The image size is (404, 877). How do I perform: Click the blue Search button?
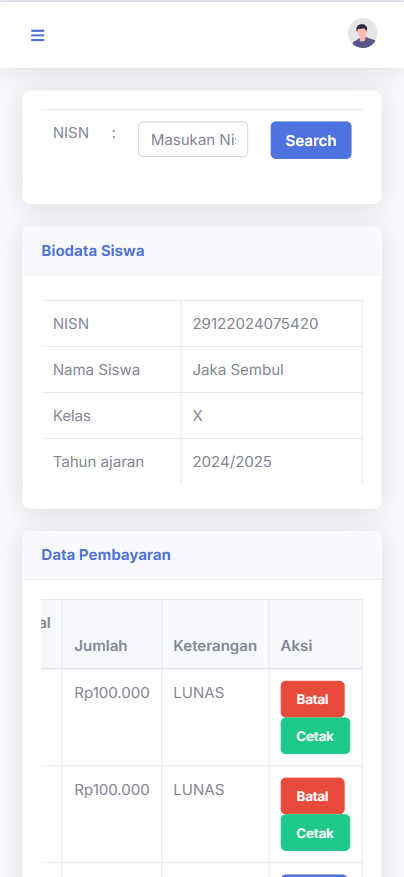[311, 140]
